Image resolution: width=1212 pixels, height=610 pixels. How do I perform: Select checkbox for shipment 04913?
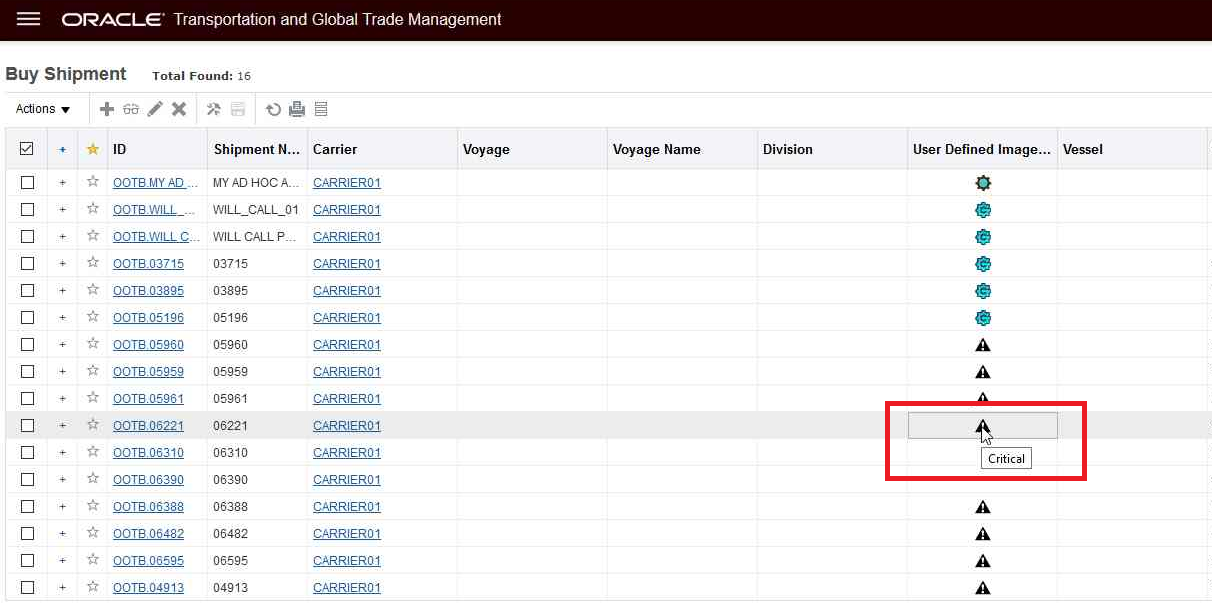27,588
